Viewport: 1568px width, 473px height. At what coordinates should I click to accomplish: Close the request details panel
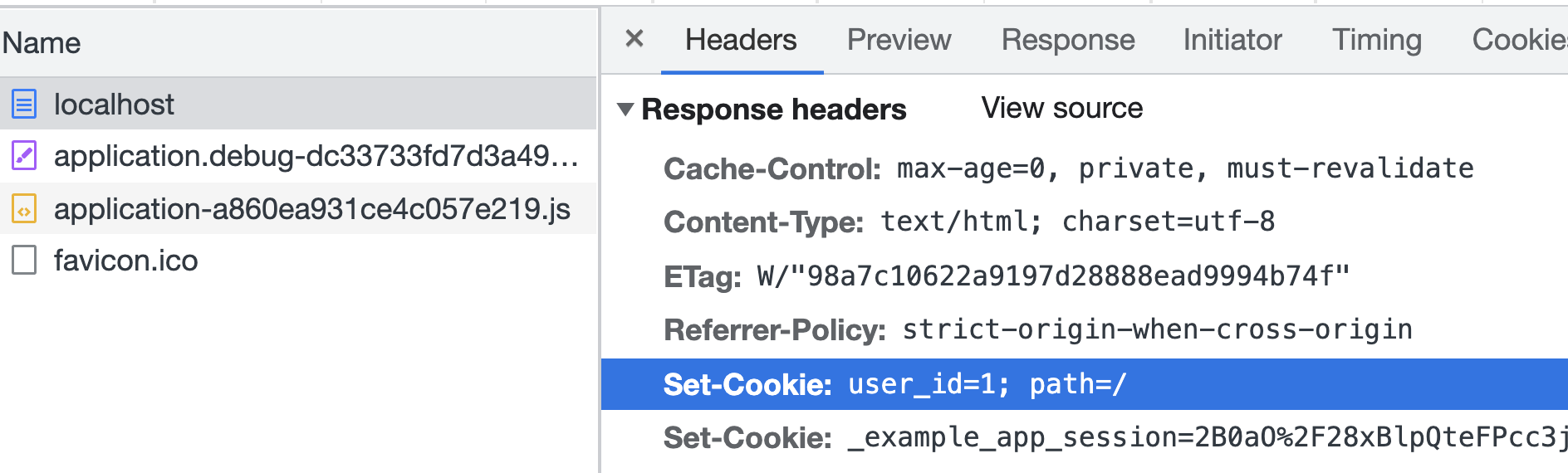pyautogui.click(x=635, y=39)
